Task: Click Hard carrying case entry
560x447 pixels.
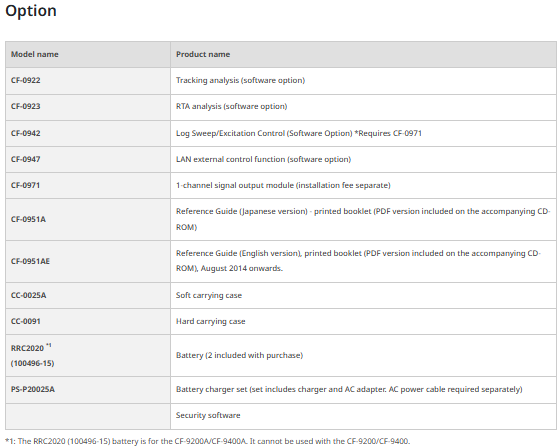Action: pos(210,321)
